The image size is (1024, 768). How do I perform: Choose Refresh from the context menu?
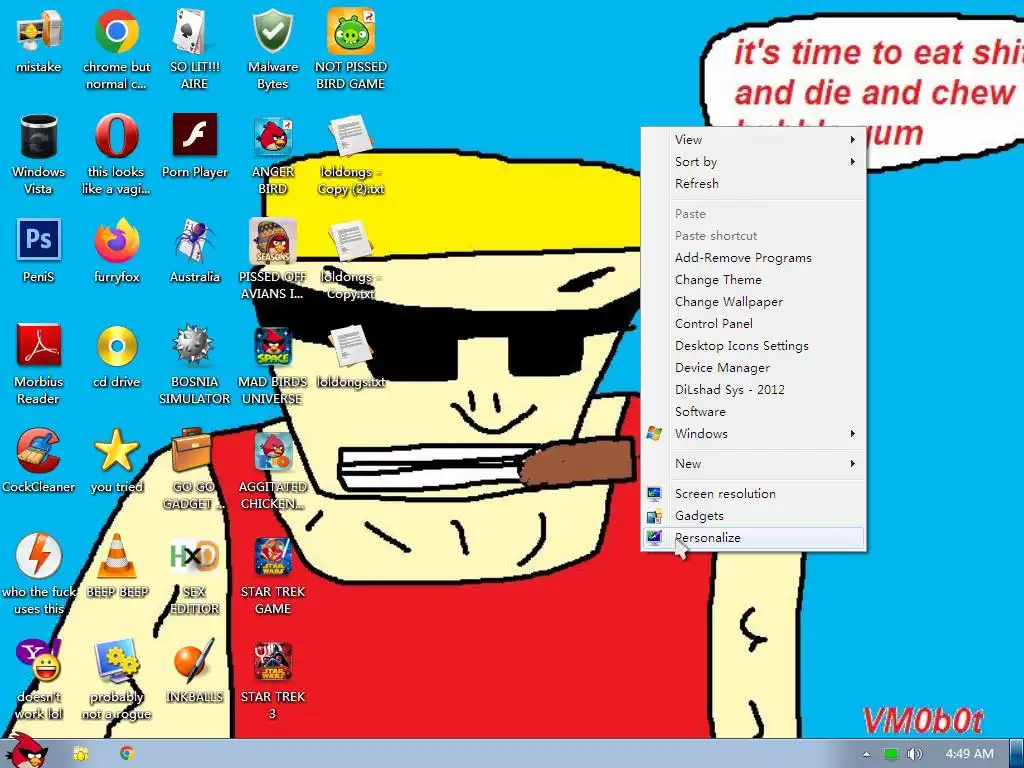coord(754,184)
